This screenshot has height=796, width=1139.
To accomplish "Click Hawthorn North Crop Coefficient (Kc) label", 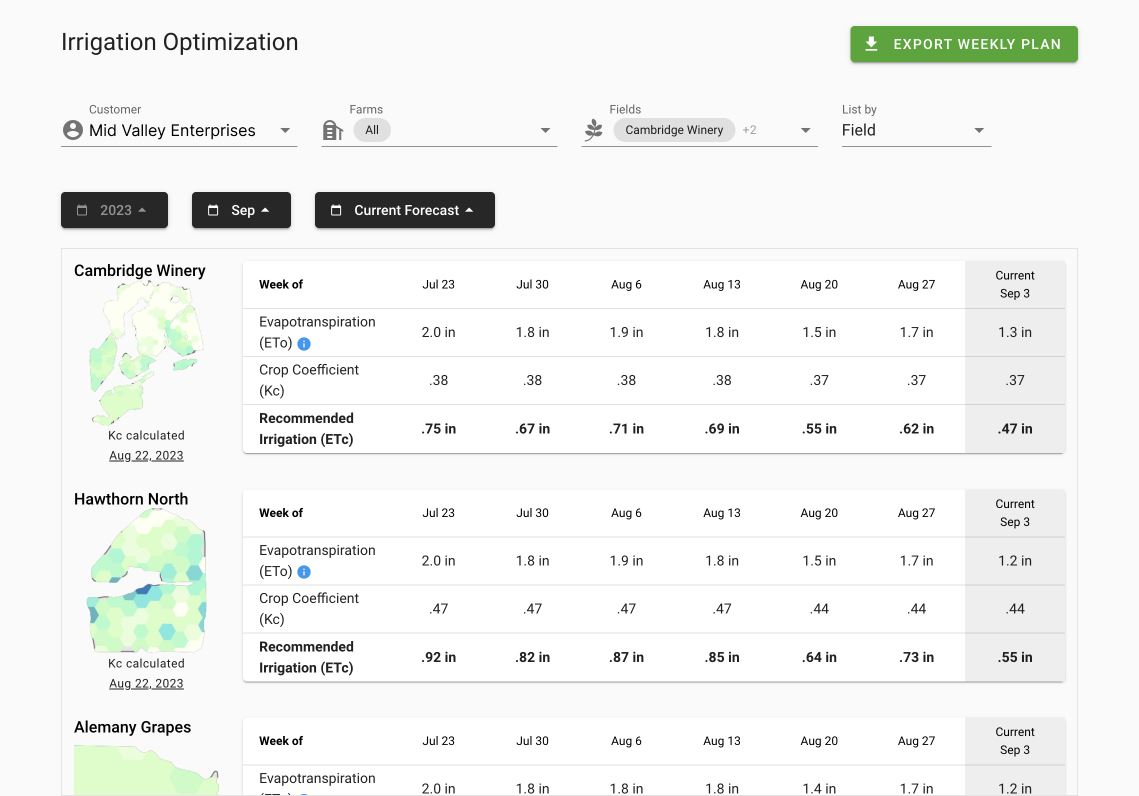I will pos(309,609).
